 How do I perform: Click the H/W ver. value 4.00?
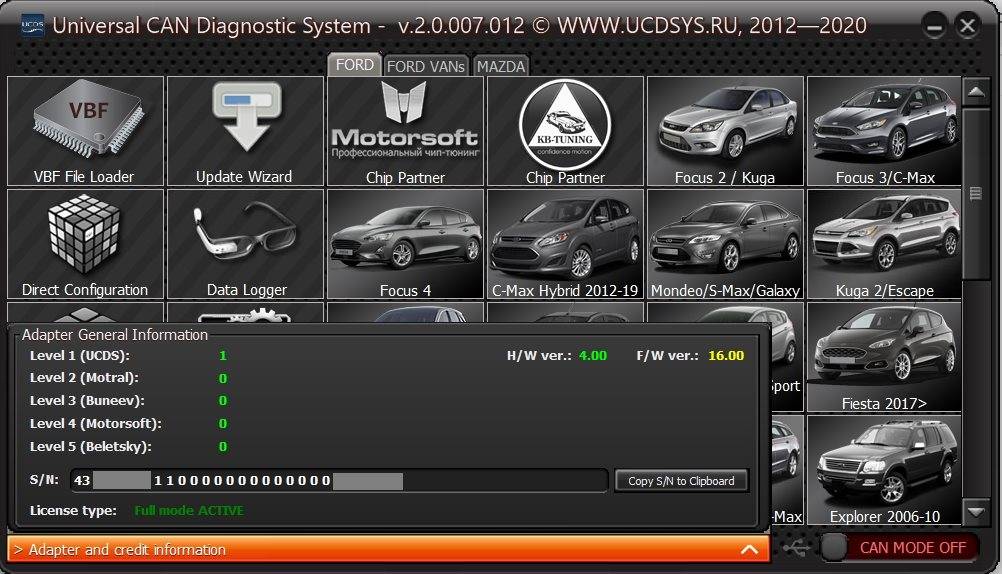point(593,355)
